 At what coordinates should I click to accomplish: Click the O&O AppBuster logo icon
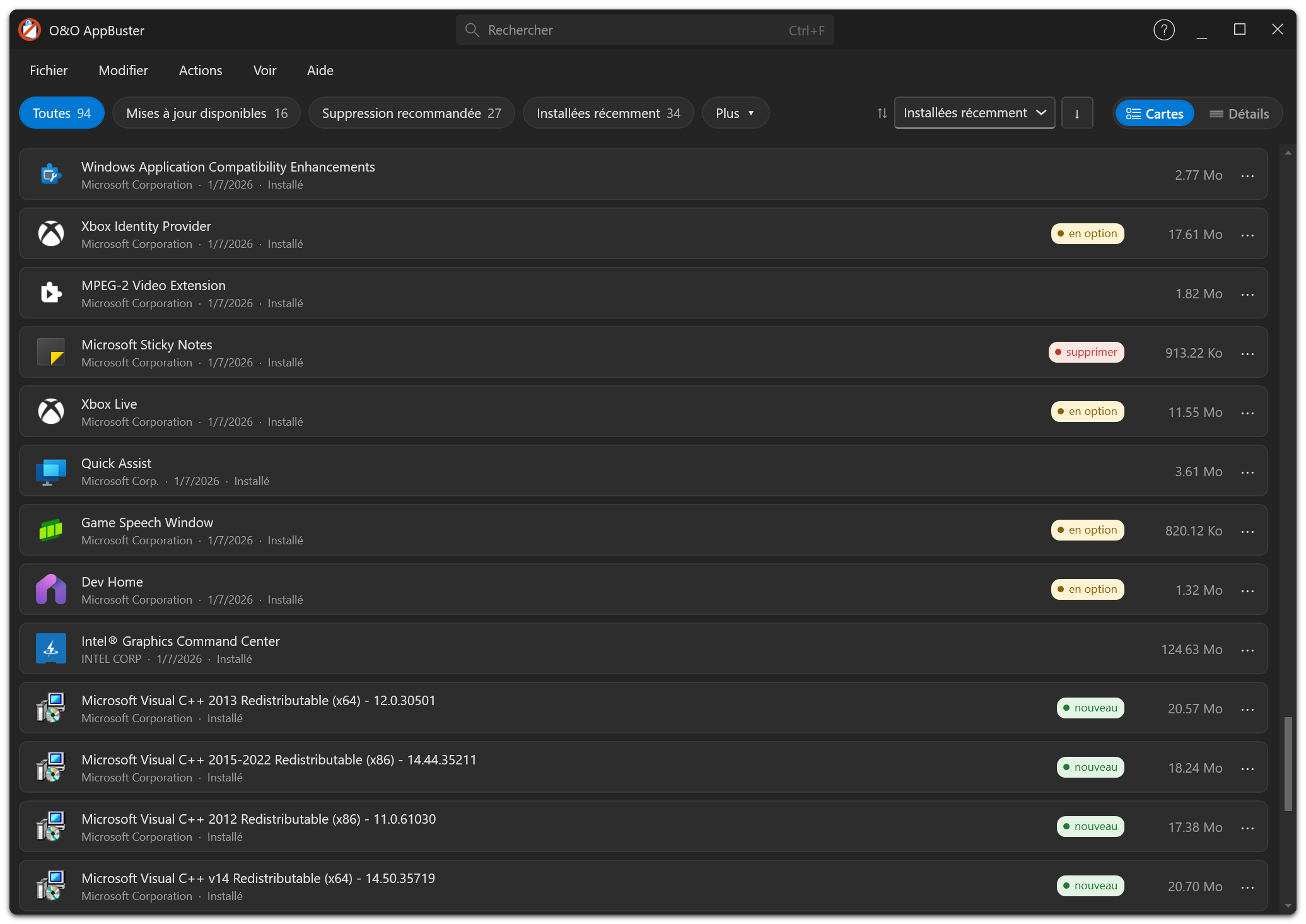pos(30,30)
